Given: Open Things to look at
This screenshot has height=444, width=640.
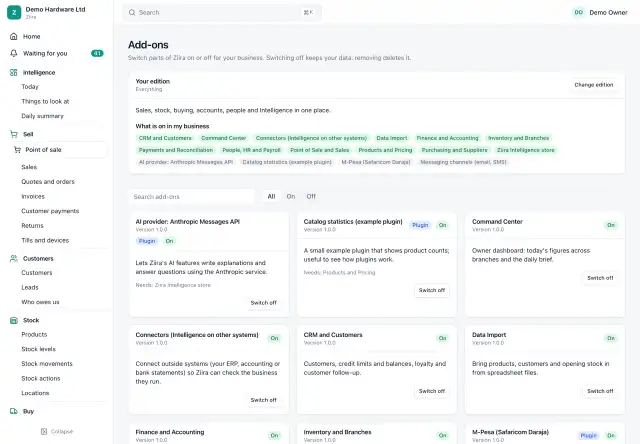Looking at the screenshot, I should [45, 101].
